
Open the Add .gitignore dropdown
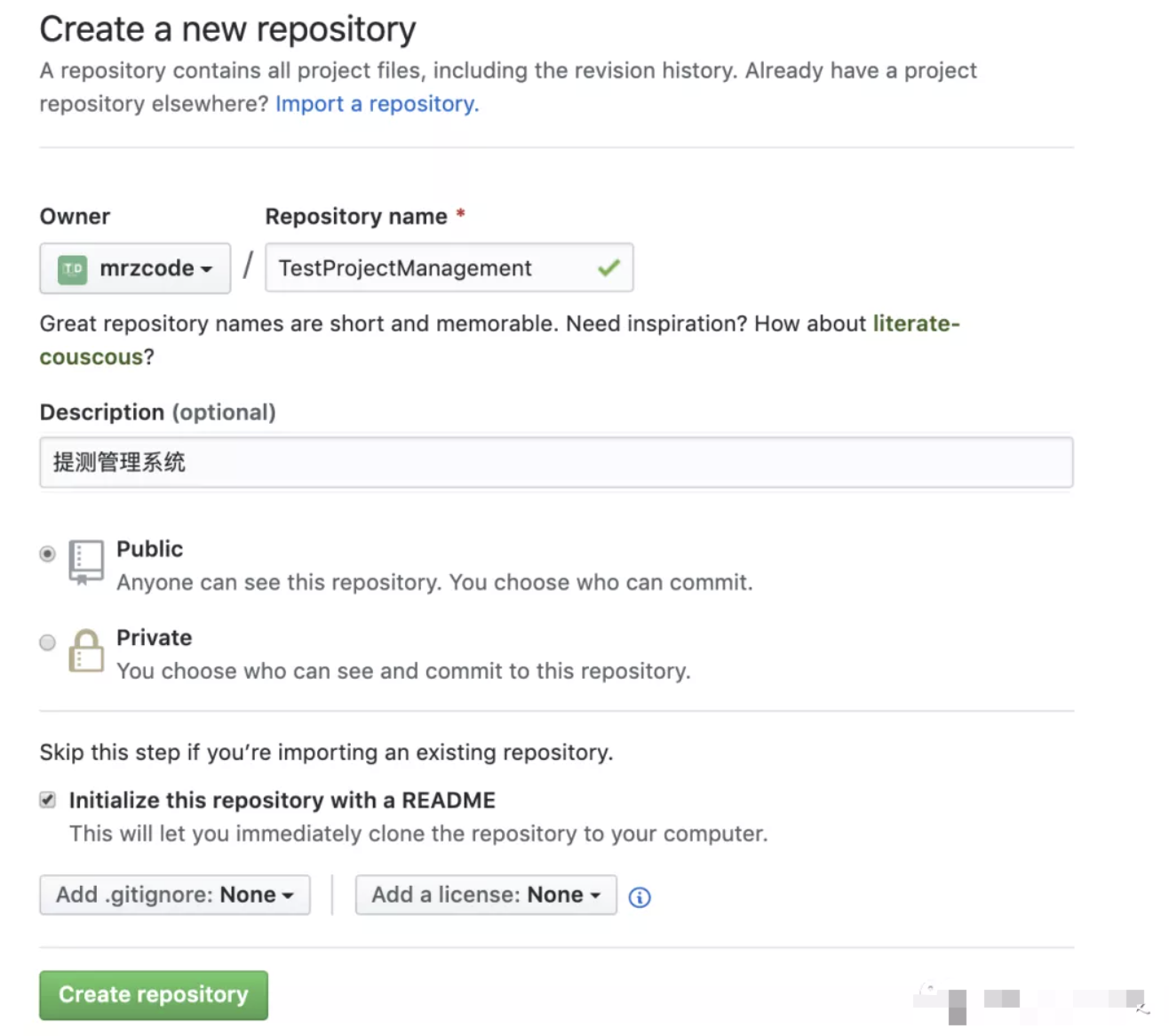(175, 895)
